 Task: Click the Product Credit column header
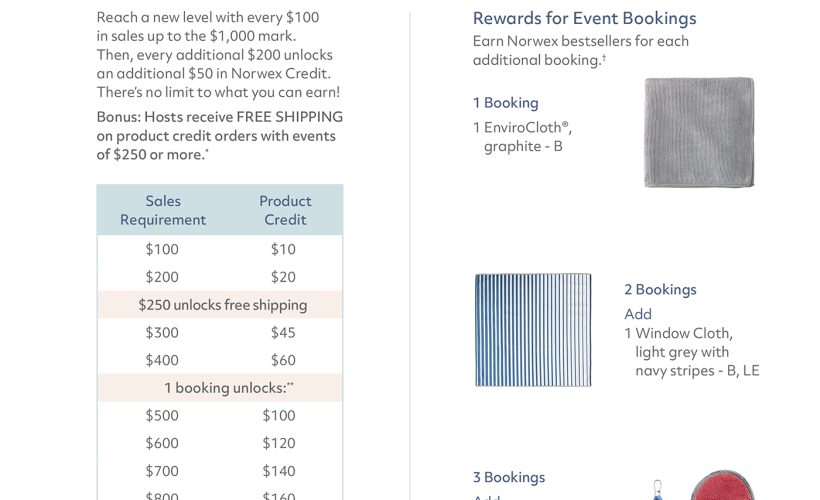(285, 210)
